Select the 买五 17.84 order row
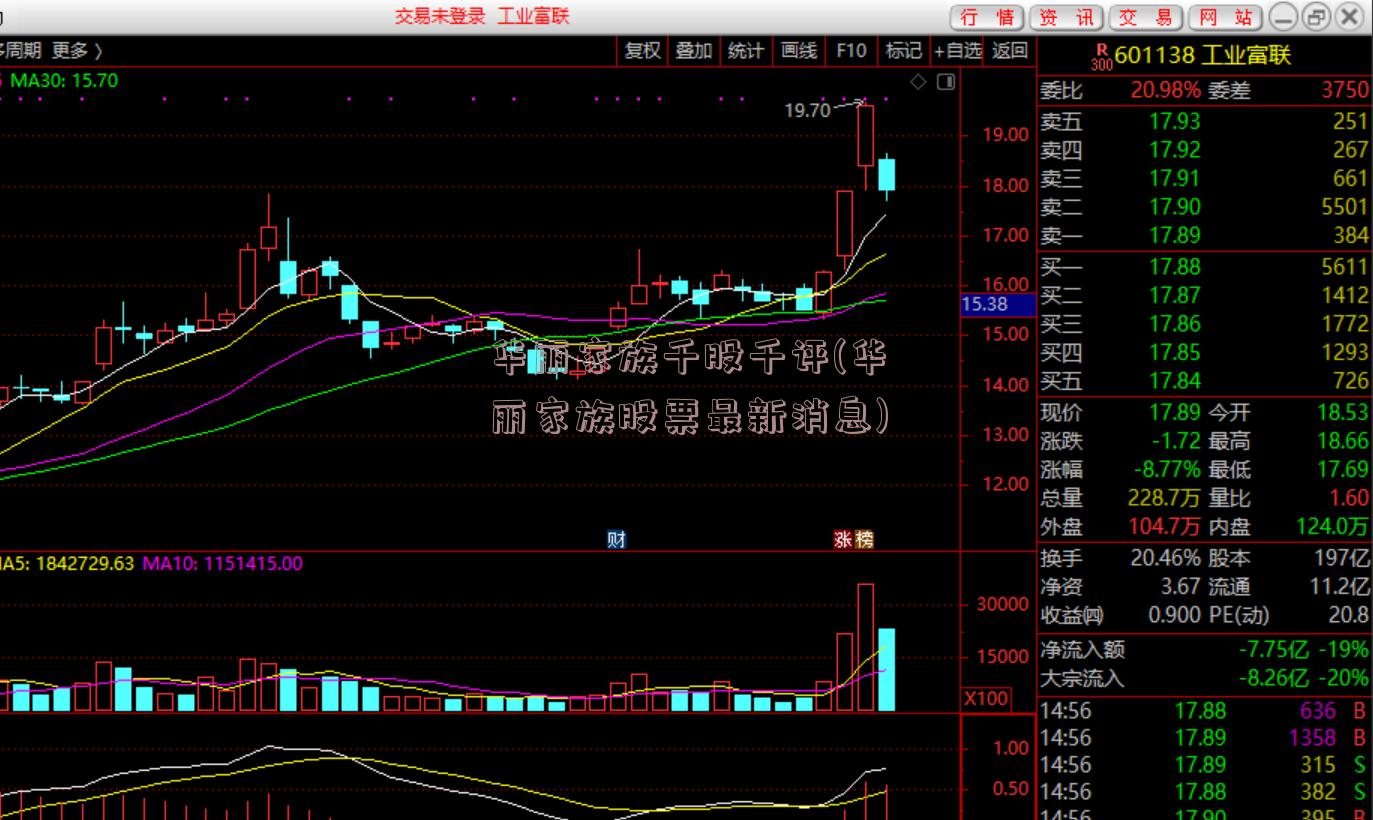The width and height of the screenshot is (1373, 820). click(1204, 381)
